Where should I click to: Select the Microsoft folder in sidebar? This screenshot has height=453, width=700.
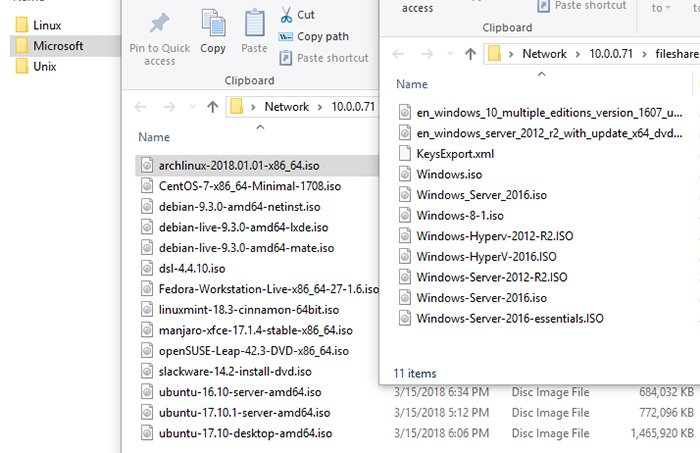click(x=65, y=46)
